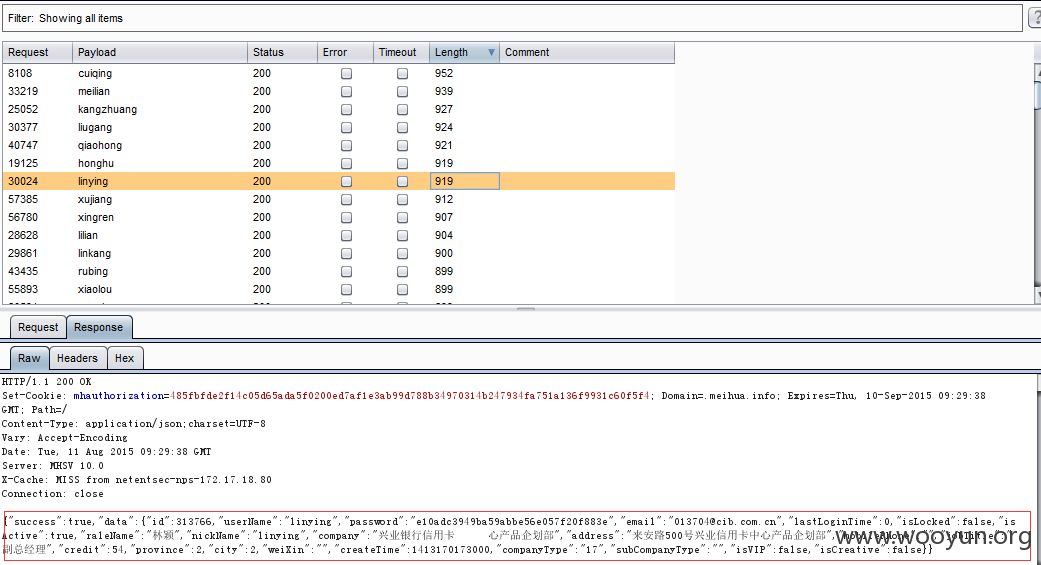Select the Hex view tab

(x=125, y=358)
